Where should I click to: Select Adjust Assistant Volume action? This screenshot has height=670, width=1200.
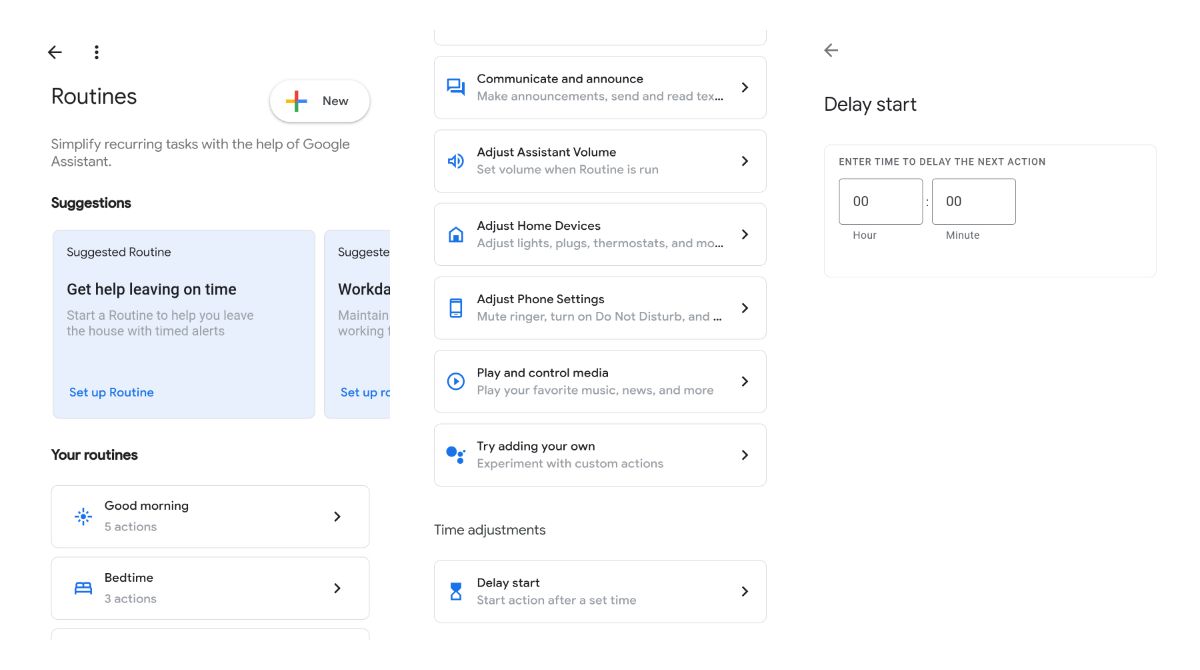point(600,161)
